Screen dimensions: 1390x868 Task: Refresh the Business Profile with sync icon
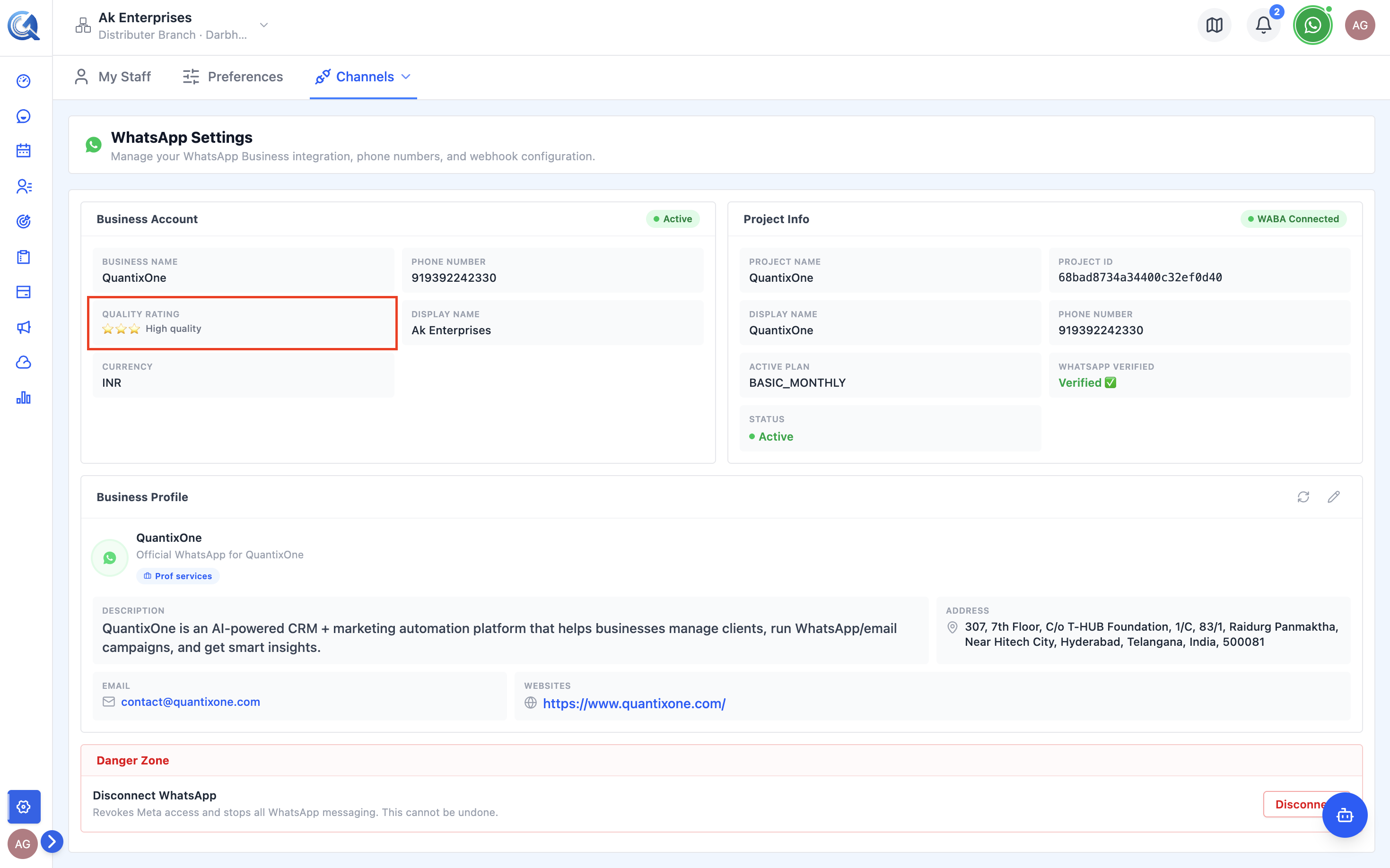tap(1303, 497)
